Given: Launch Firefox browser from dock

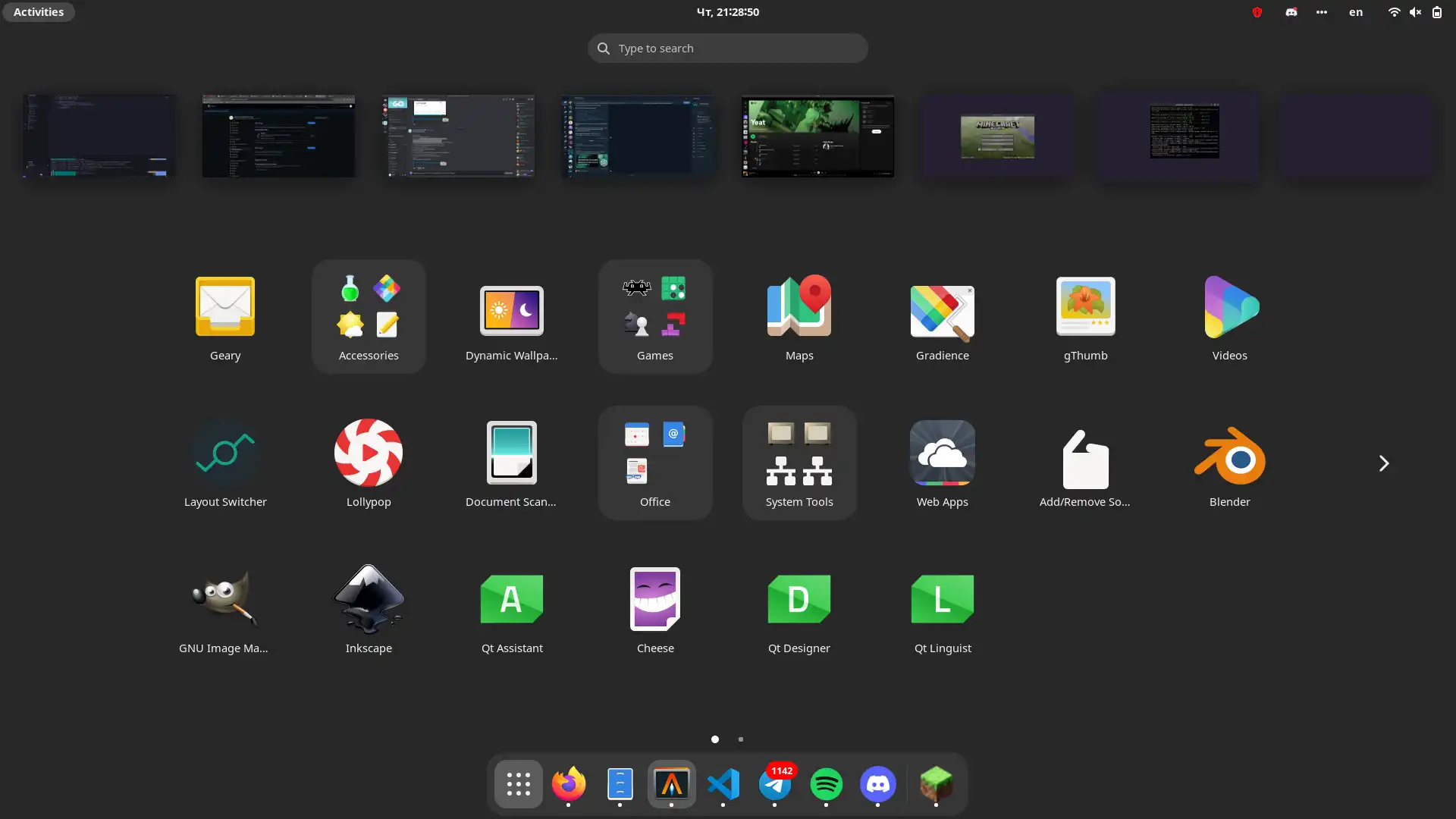Looking at the screenshot, I should 569,784.
